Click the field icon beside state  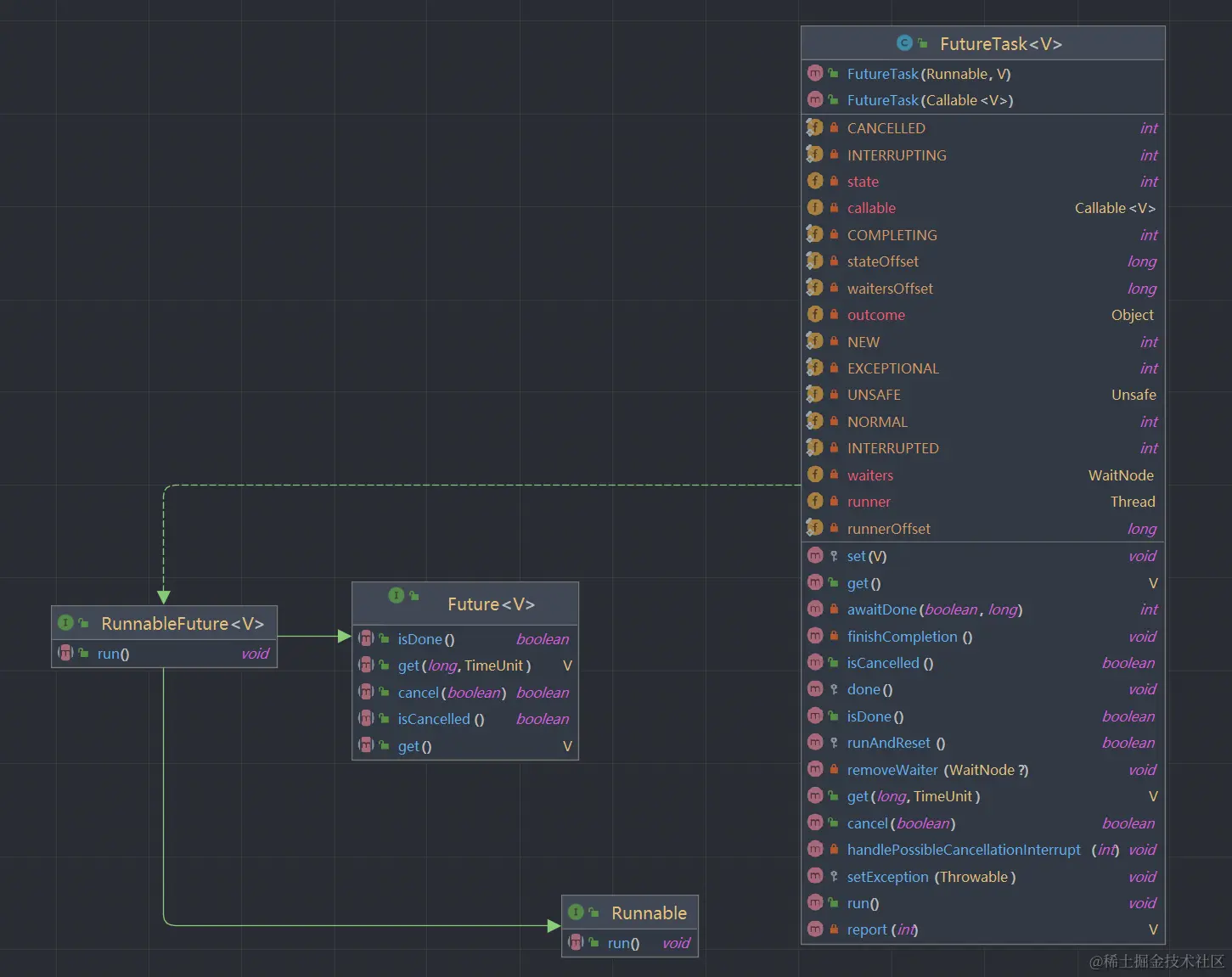tap(815, 181)
